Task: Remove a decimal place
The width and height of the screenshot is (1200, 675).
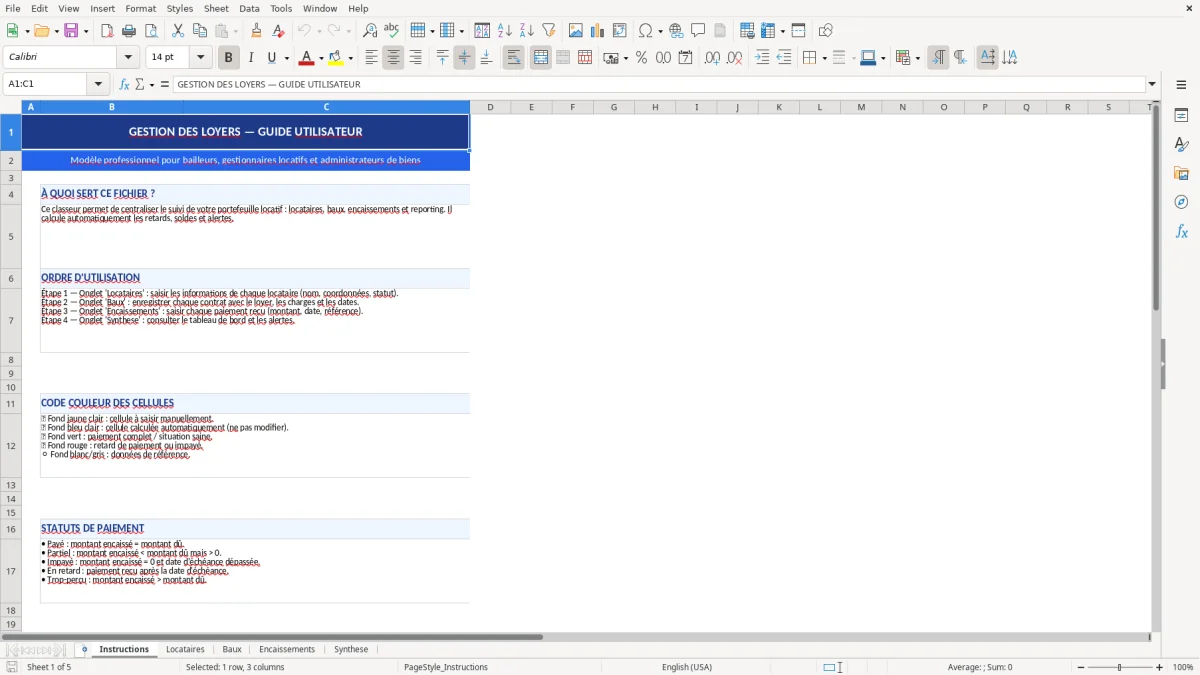Action: click(734, 58)
